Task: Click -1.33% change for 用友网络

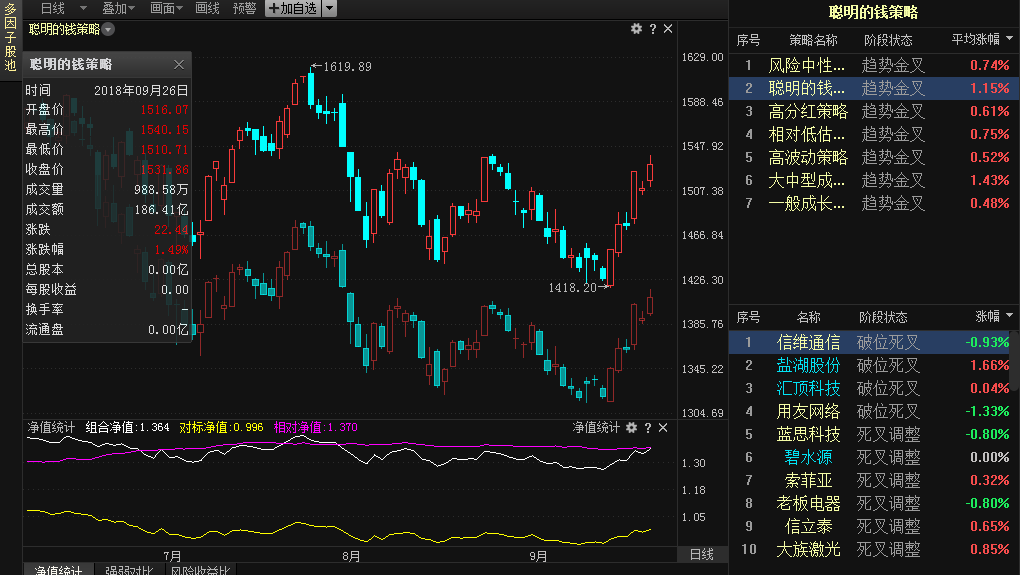Action: (987, 411)
